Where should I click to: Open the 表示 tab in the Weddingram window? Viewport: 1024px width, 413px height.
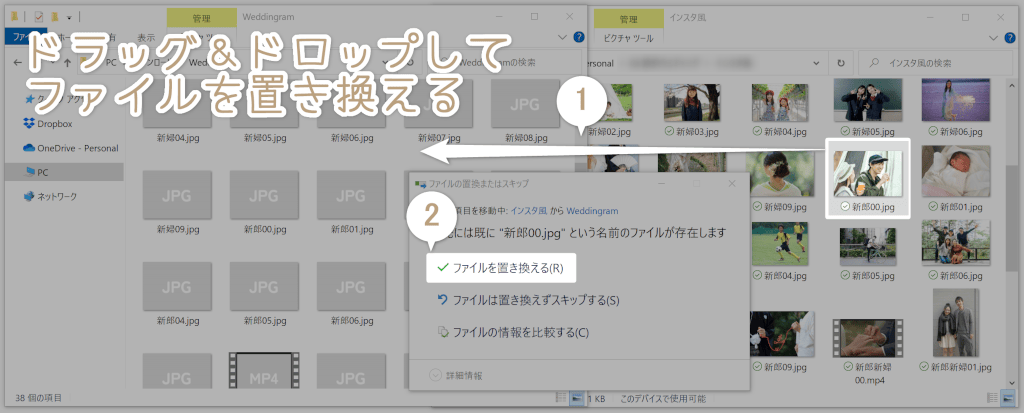[146, 37]
